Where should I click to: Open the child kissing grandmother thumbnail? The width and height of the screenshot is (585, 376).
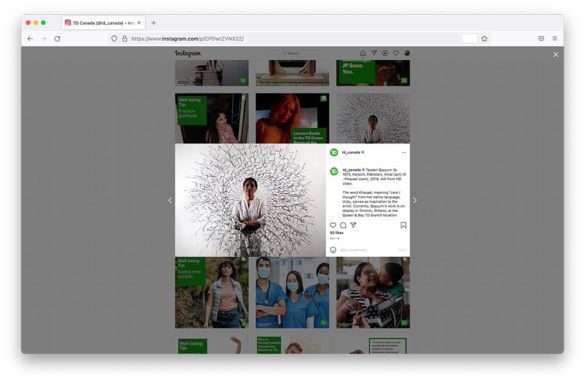click(373, 292)
